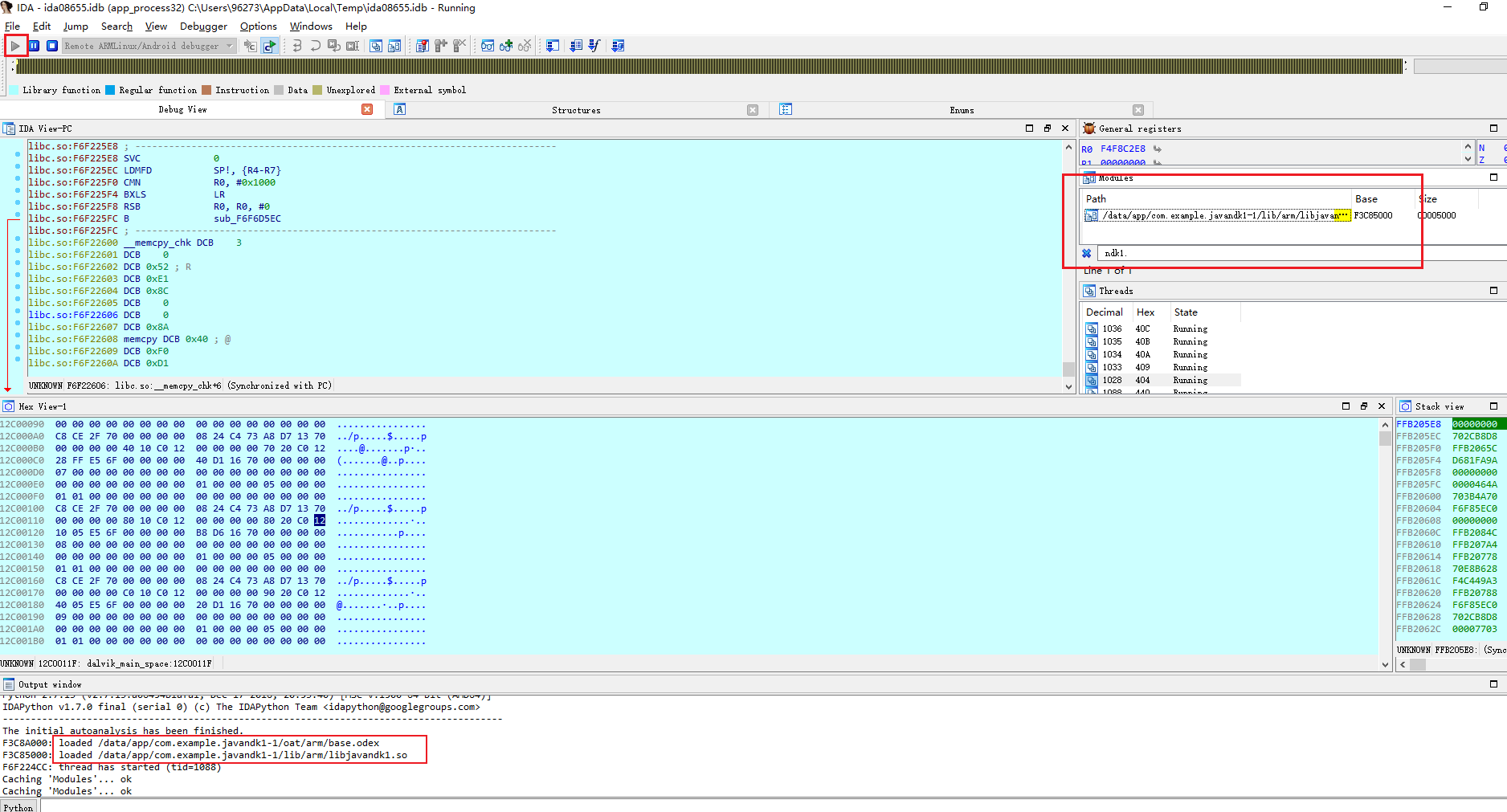Click the basic block tracing toolbar icon
The height and width of the screenshot is (812, 1507).
point(618,46)
